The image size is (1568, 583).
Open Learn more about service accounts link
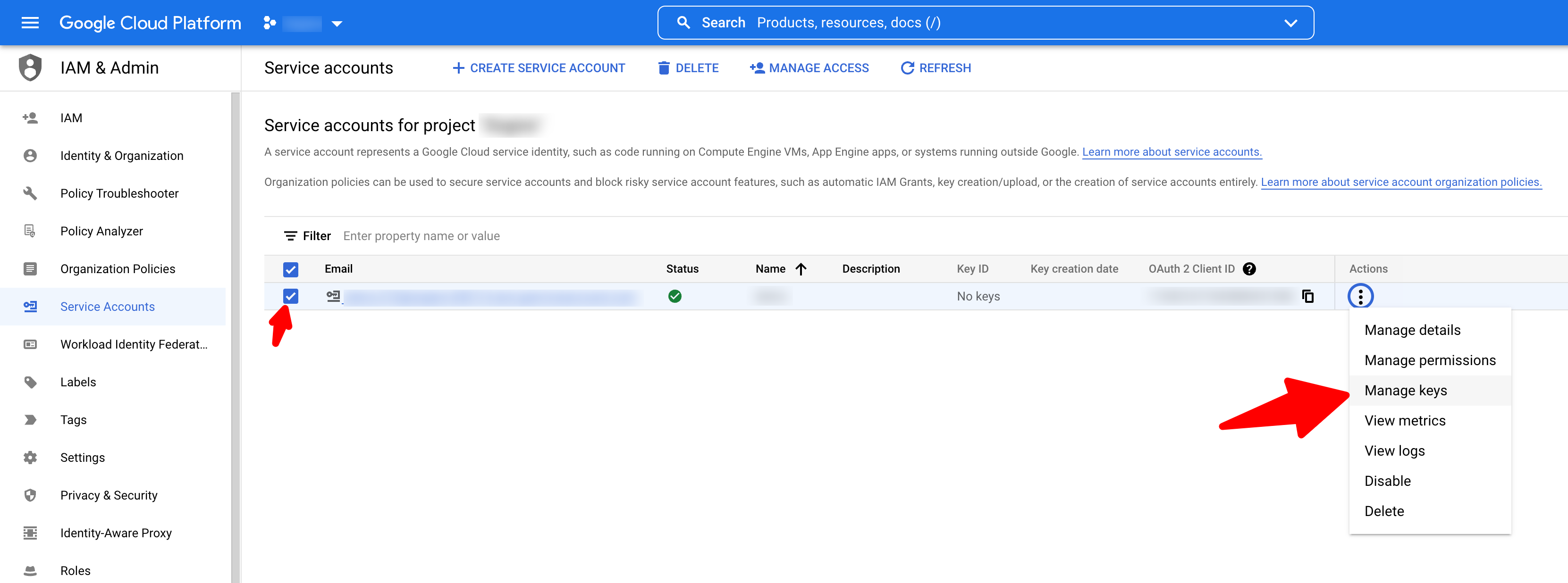1171,152
